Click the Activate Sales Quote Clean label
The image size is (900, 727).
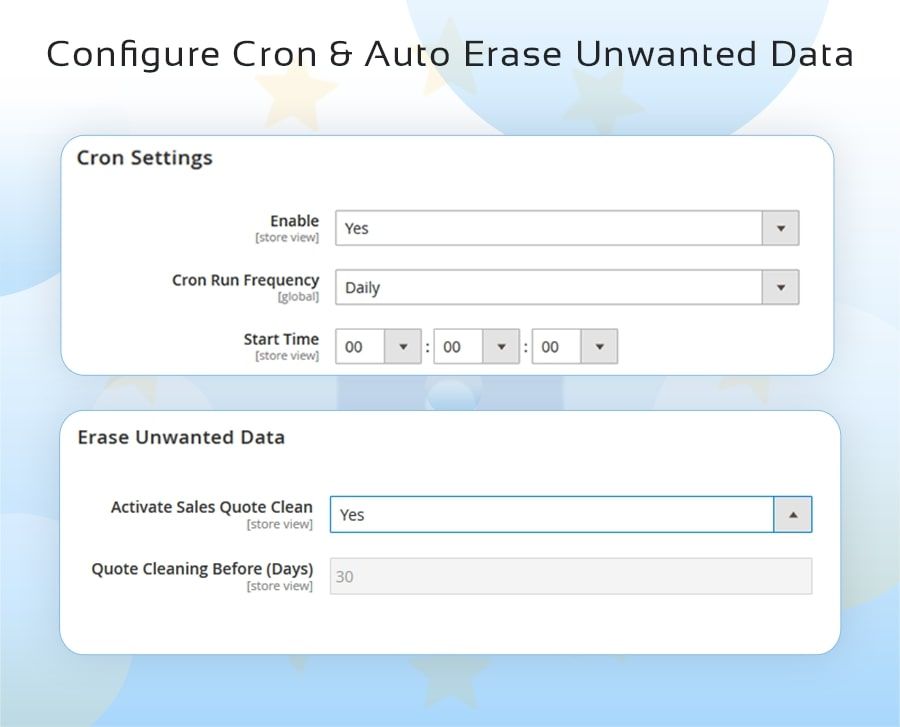click(x=211, y=507)
